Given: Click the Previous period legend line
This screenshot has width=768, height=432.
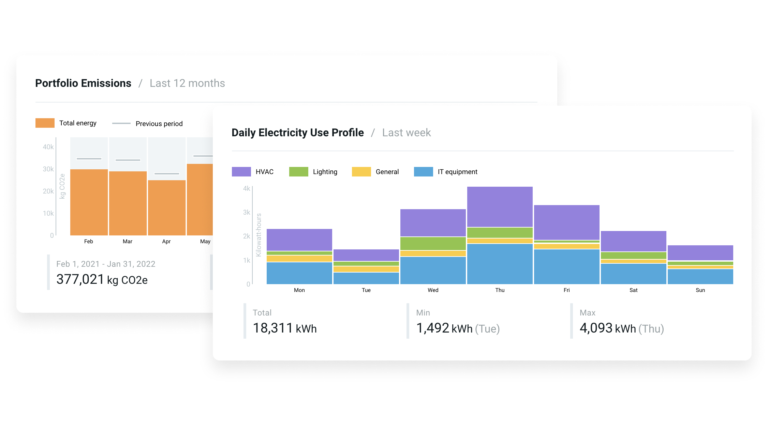Looking at the screenshot, I should pyautogui.click(x=121, y=123).
